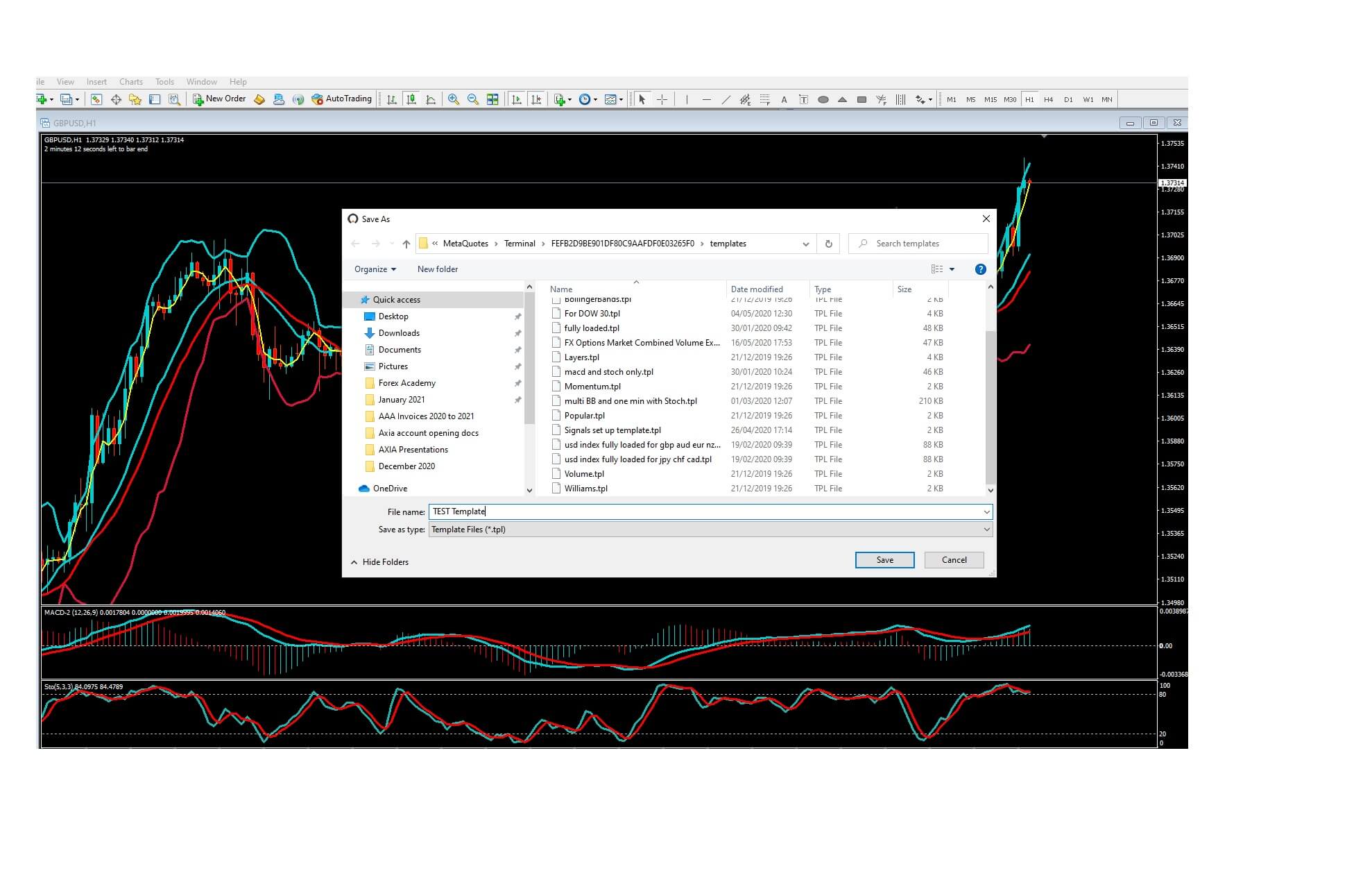The image size is (1372, 880).
Task: Open the Help menu
Action: click(238, 82)
